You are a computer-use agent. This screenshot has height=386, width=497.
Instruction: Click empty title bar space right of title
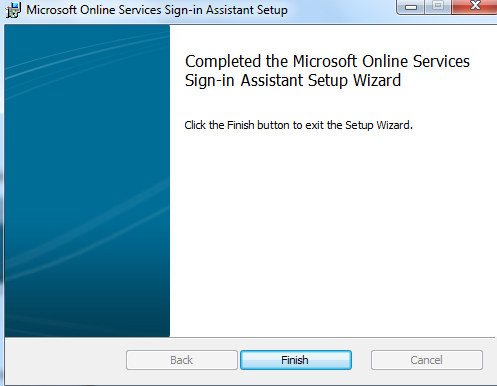(x=342, y=10)
